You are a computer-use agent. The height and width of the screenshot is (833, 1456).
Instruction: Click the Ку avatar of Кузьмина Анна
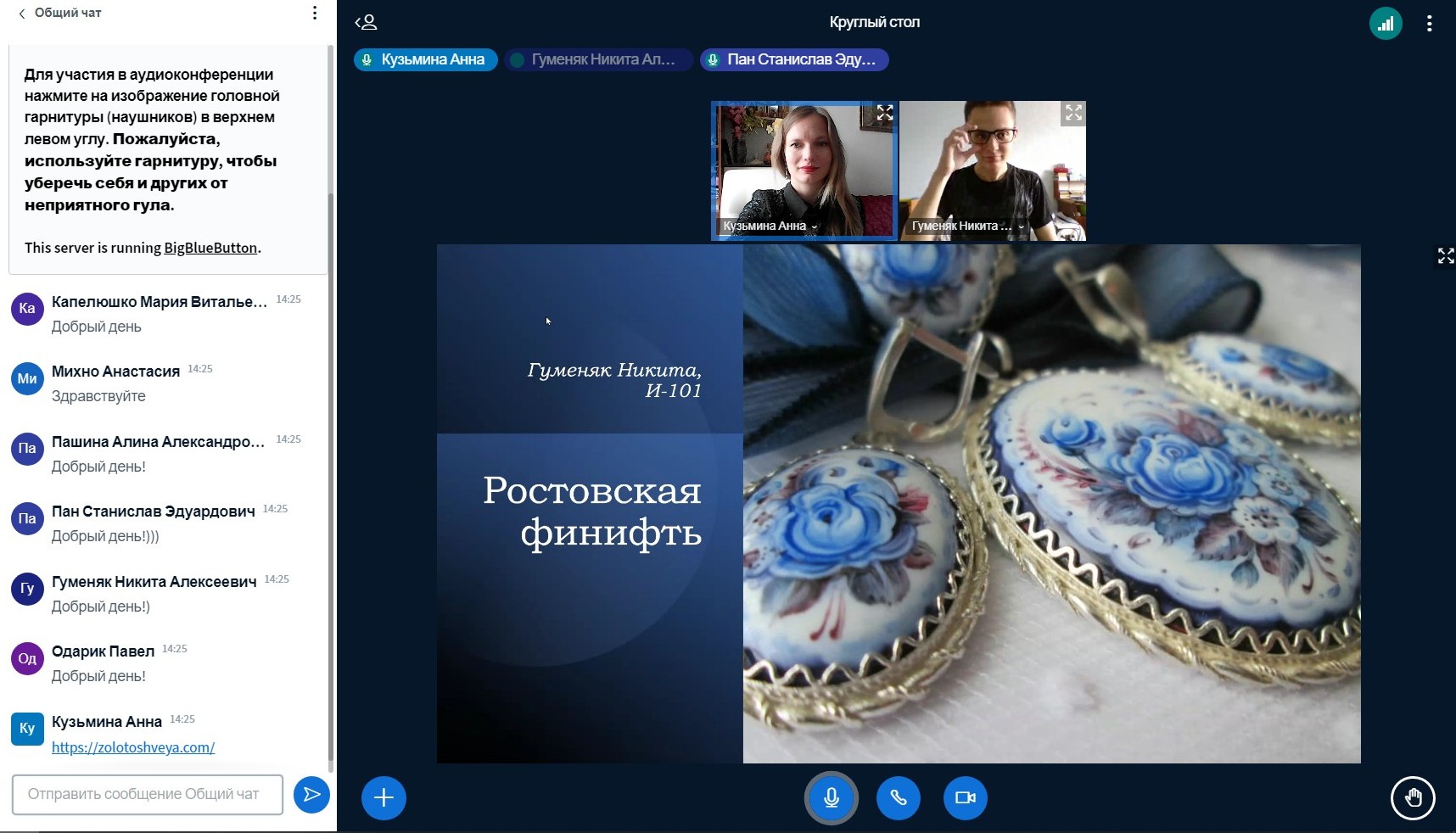click(27, 729)
